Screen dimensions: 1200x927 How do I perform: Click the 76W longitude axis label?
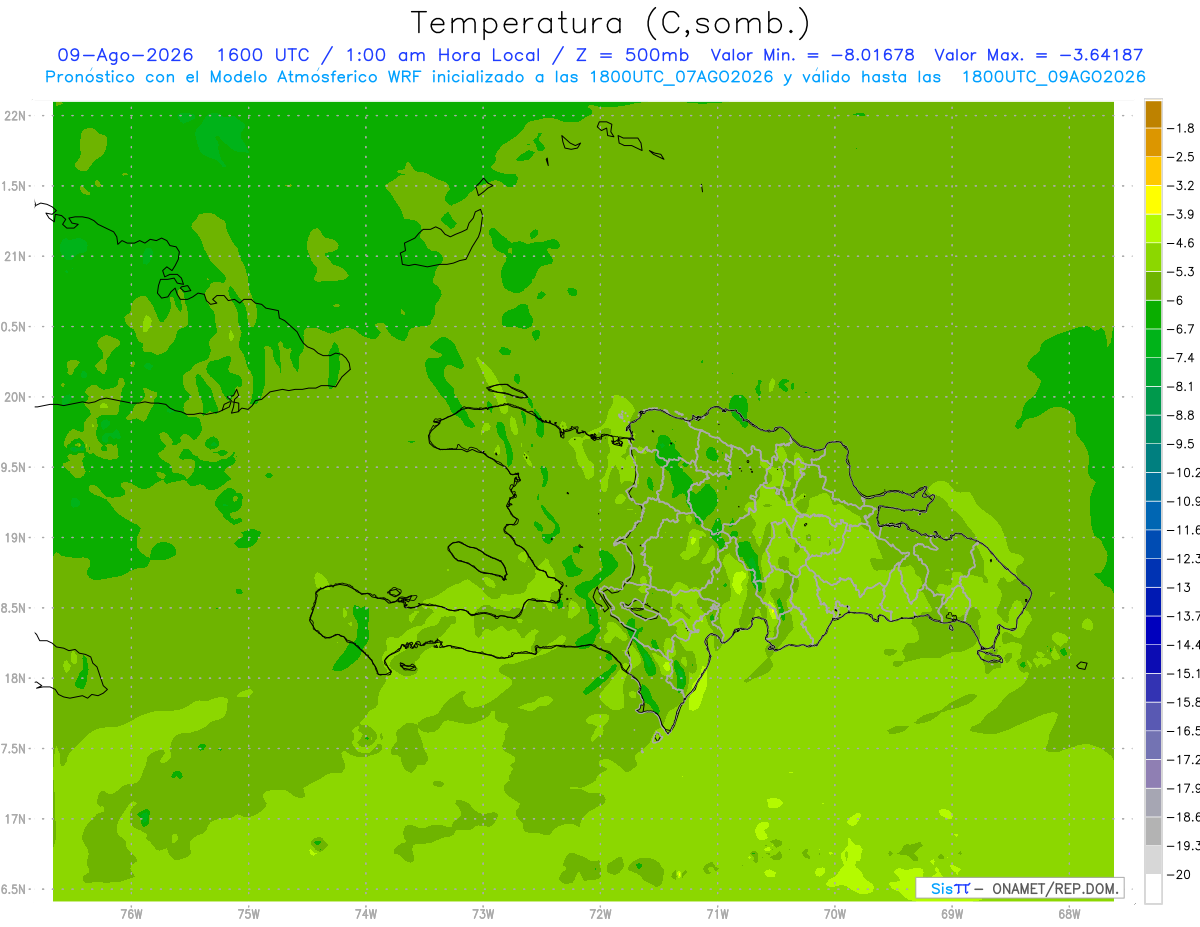coord(131,914)
